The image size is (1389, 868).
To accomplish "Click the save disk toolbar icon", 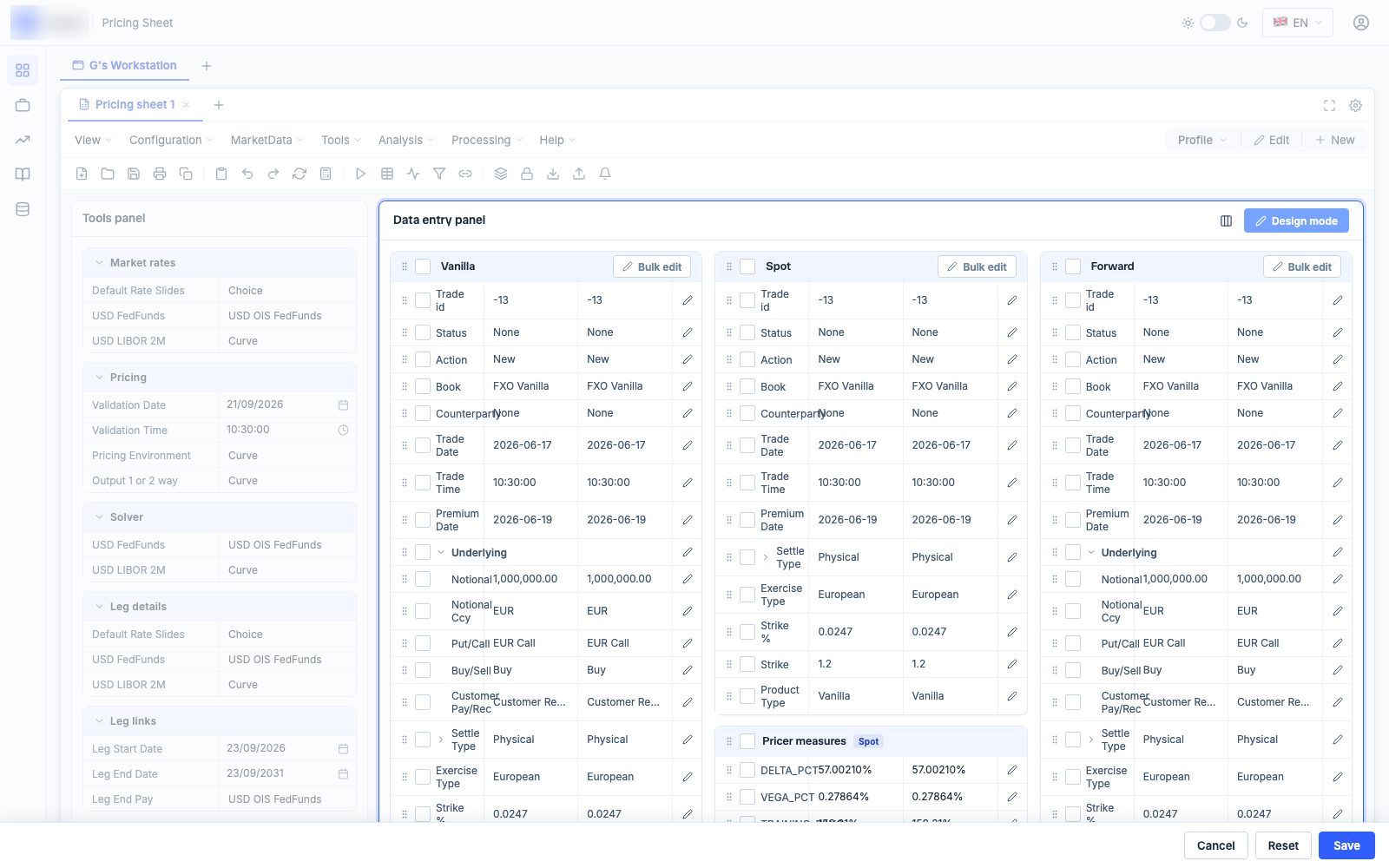I will click(x=134, y=174).
